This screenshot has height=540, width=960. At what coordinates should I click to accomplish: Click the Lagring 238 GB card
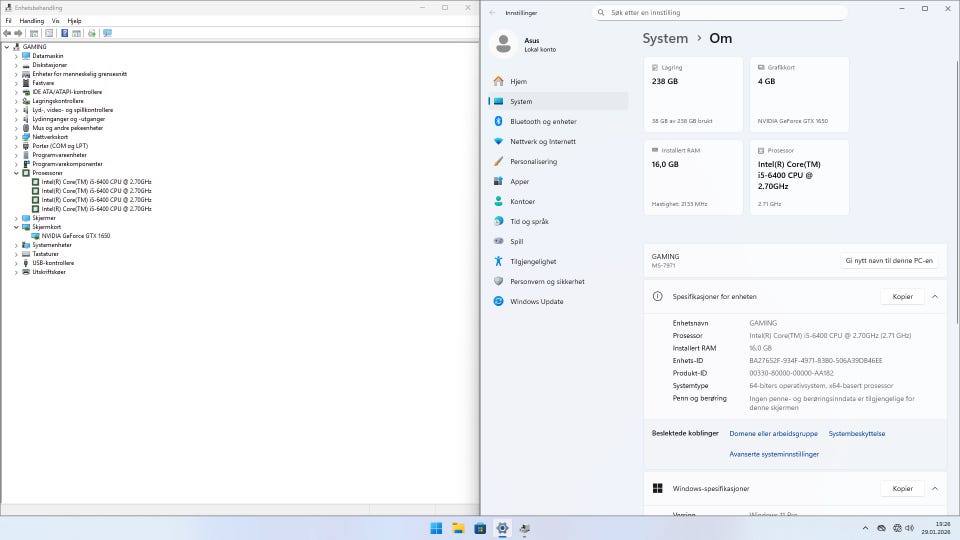click(x=693, y=94)
